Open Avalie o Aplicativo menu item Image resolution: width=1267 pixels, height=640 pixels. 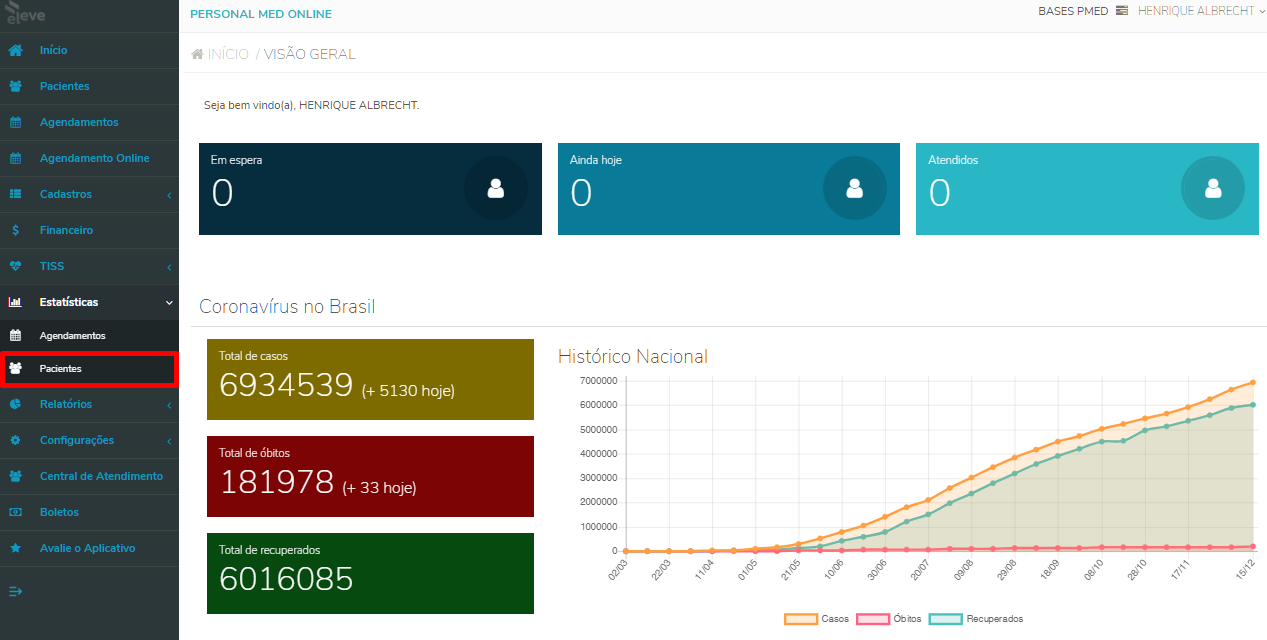pos(89,548)
